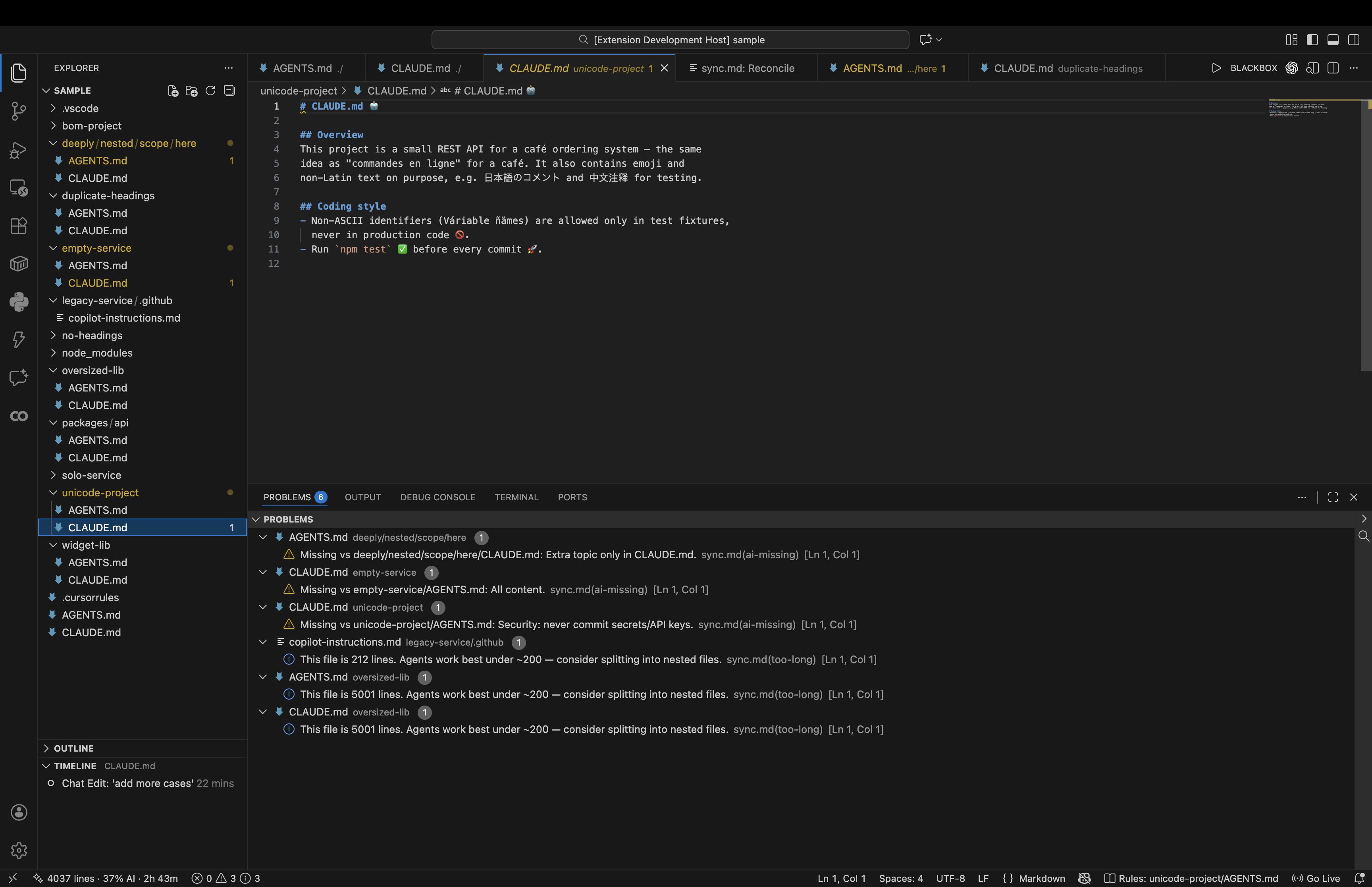Open the Source Control view
Image resolution: width=1372 pixels, height=887 pixels.
tap(18, 111)
